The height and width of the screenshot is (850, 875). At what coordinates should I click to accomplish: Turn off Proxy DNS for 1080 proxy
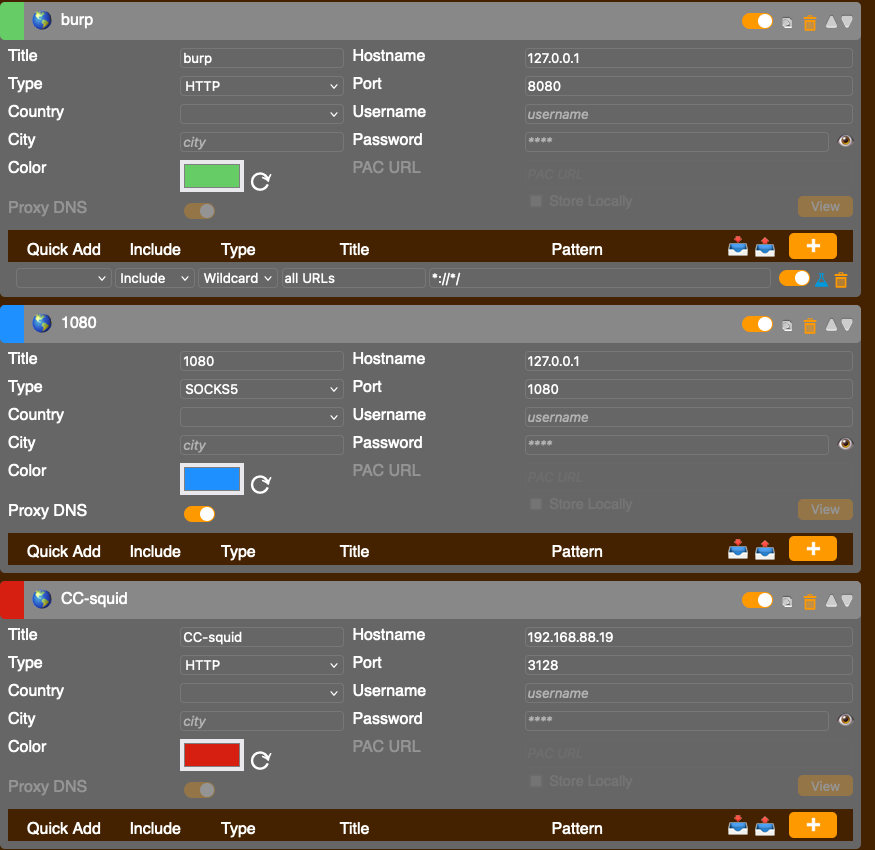coord(199,514)
